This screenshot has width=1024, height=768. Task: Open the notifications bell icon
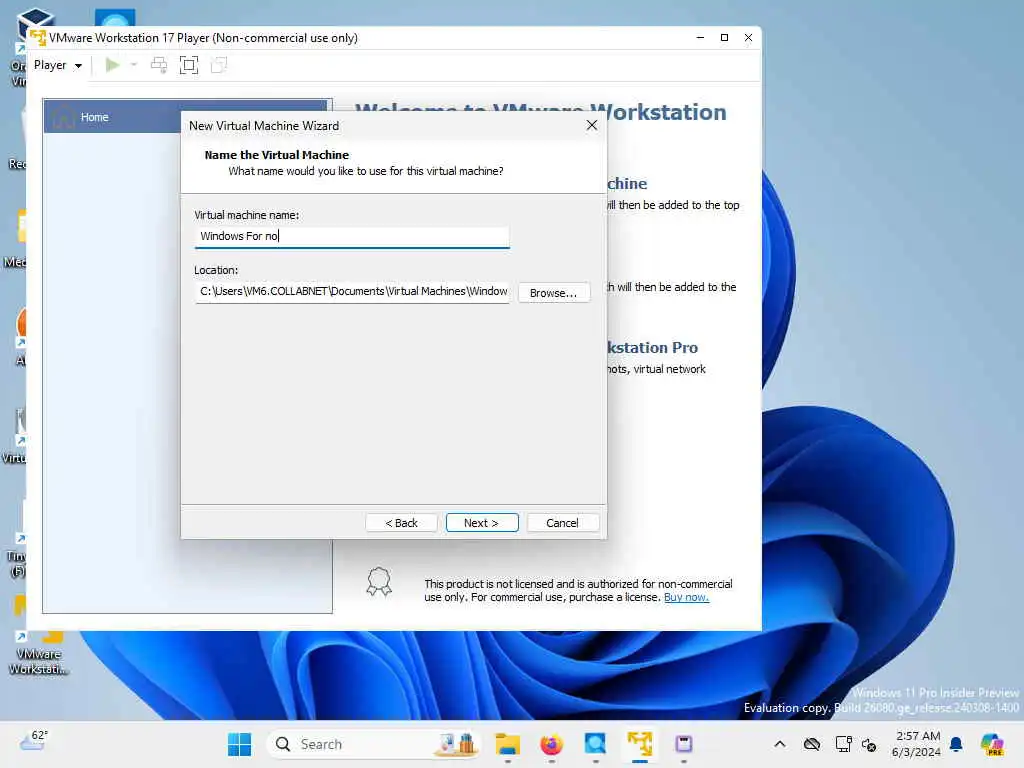(x=957, y=744)
